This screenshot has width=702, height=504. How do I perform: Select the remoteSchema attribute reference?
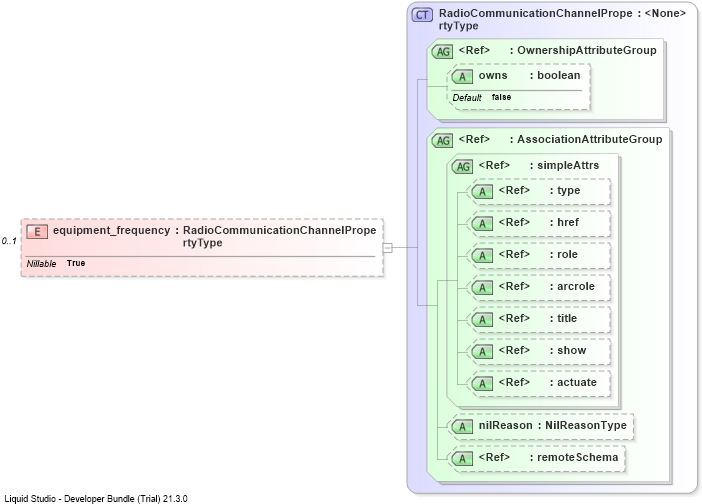tap(578, 457)
